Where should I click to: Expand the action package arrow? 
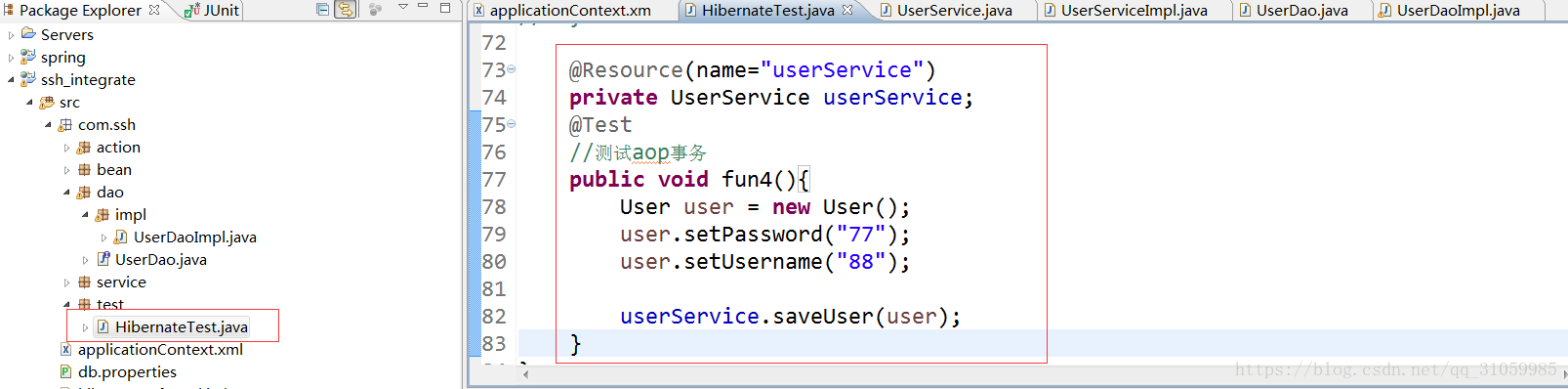tap(67, 148)
